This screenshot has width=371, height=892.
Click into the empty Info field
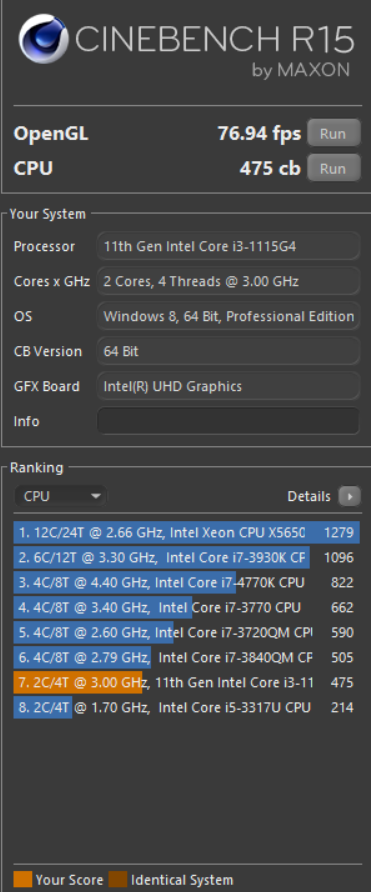228,421
